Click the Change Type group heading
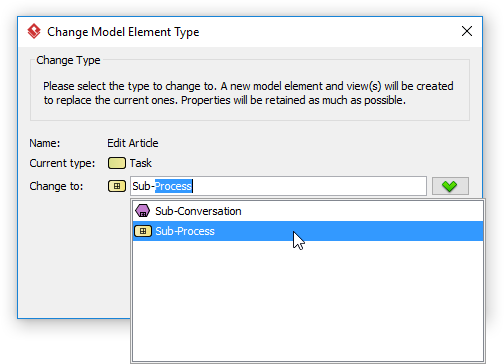 pos(68,60)
